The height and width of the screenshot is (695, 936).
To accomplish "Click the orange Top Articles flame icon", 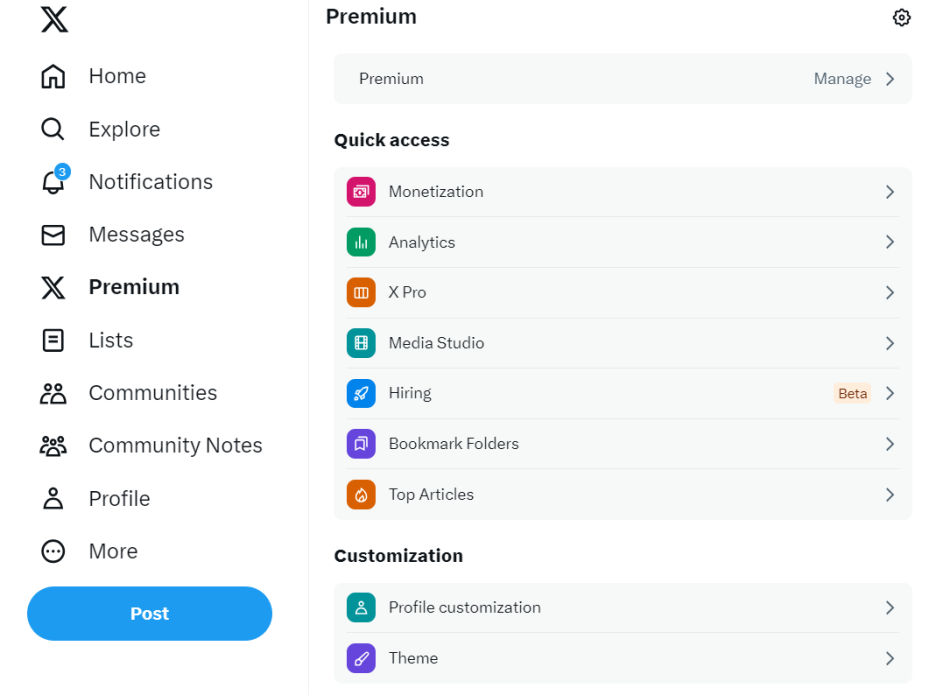I will 361,494.
